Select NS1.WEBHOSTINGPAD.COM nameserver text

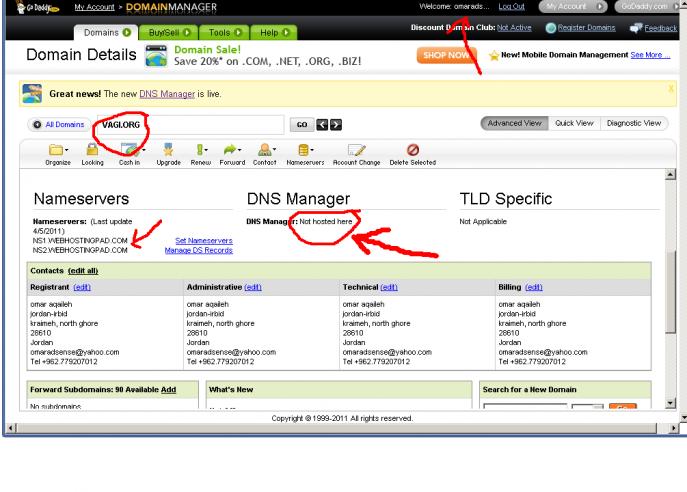[80, 241]
